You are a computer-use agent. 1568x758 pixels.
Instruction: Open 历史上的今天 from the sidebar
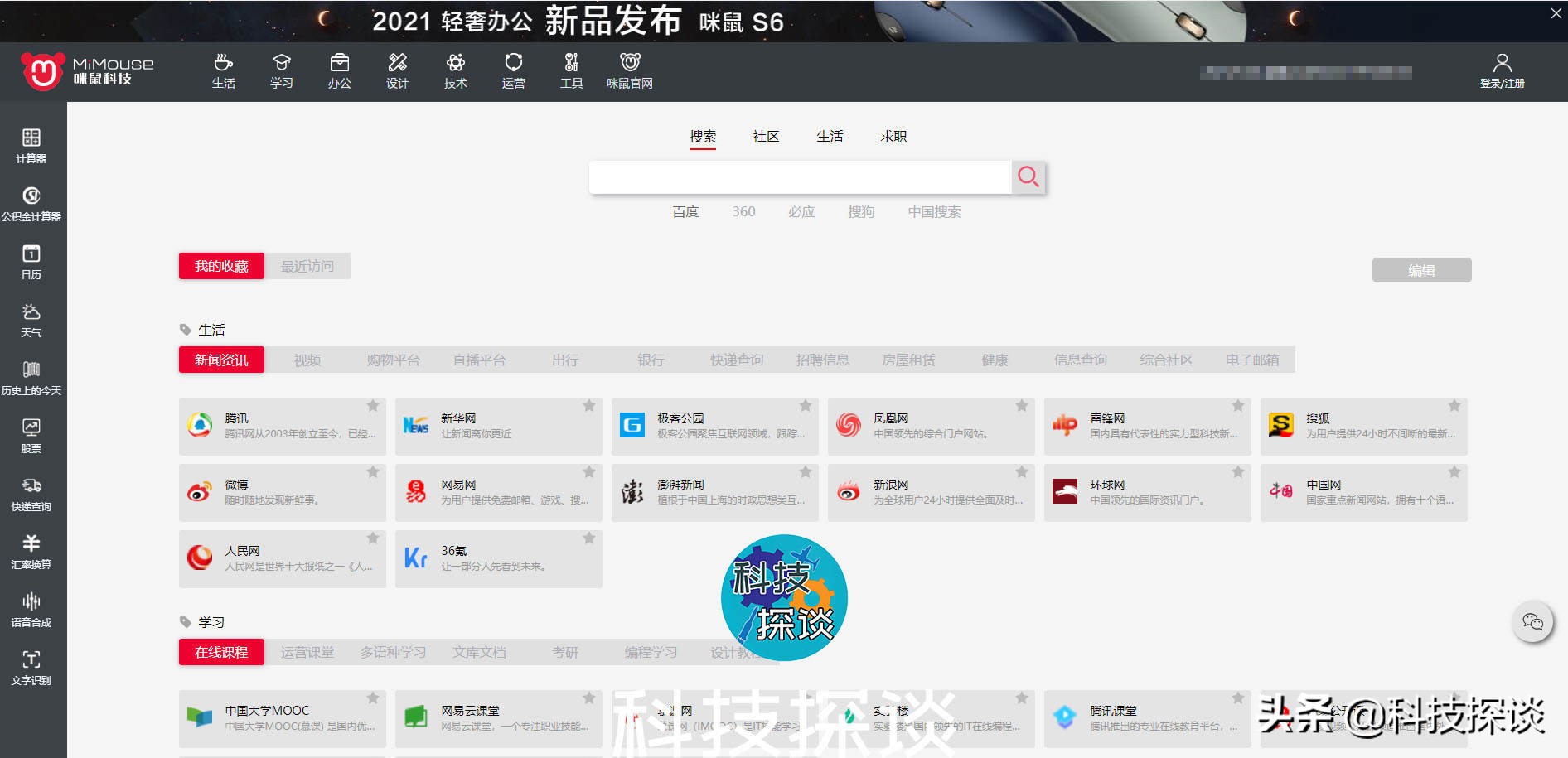click(x=31, y=377)
